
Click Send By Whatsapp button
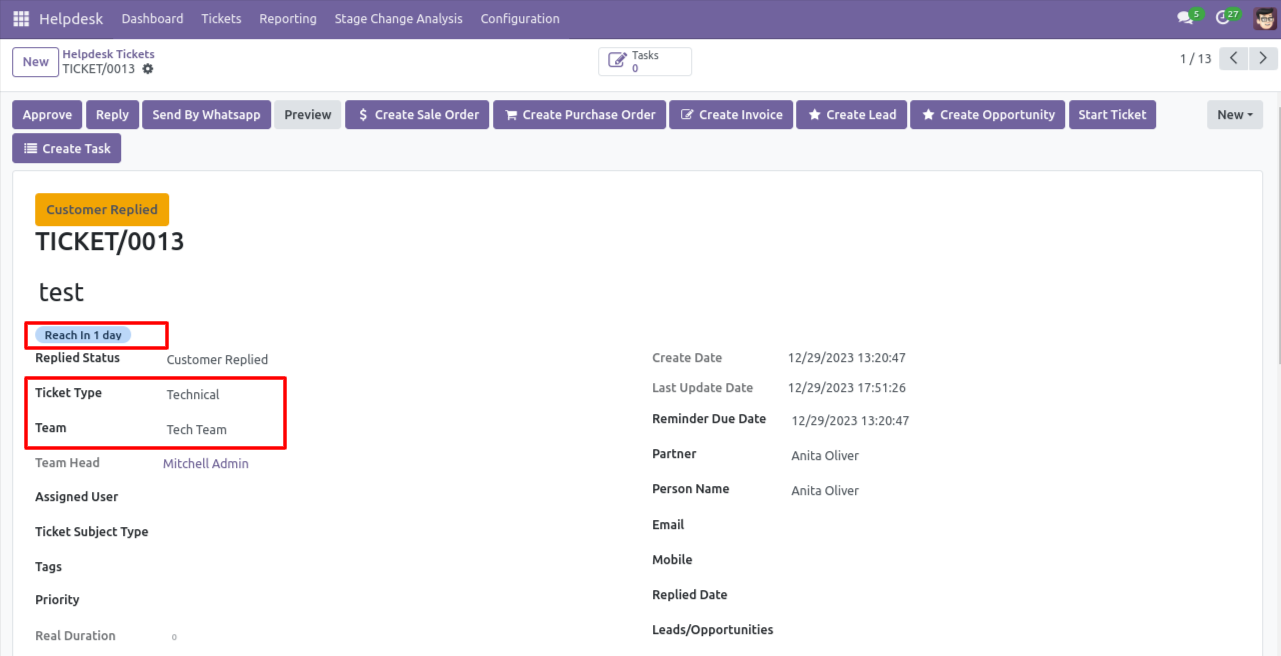pos(206,115)
